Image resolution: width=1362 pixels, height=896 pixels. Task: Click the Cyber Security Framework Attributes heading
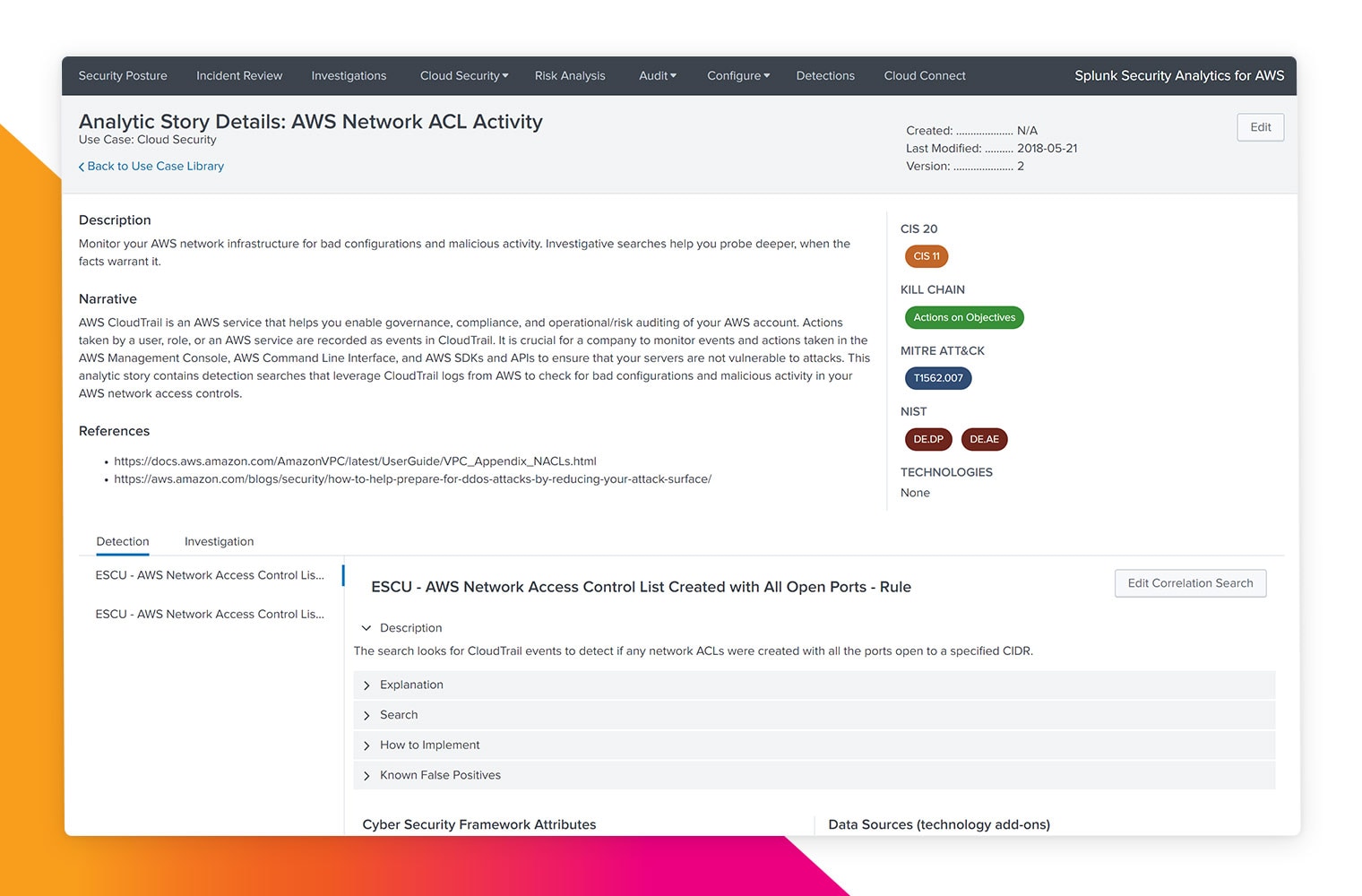click(x=479, y=824)
